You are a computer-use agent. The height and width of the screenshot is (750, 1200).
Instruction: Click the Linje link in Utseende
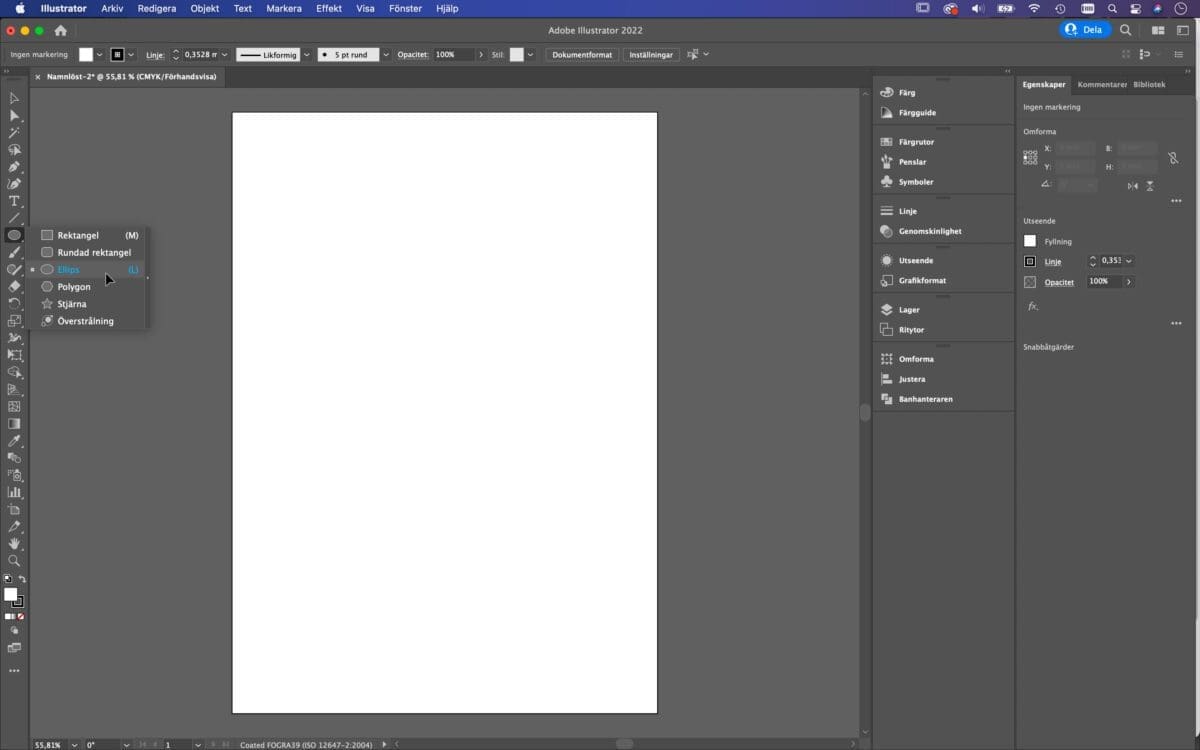[x=1053, y=262]
